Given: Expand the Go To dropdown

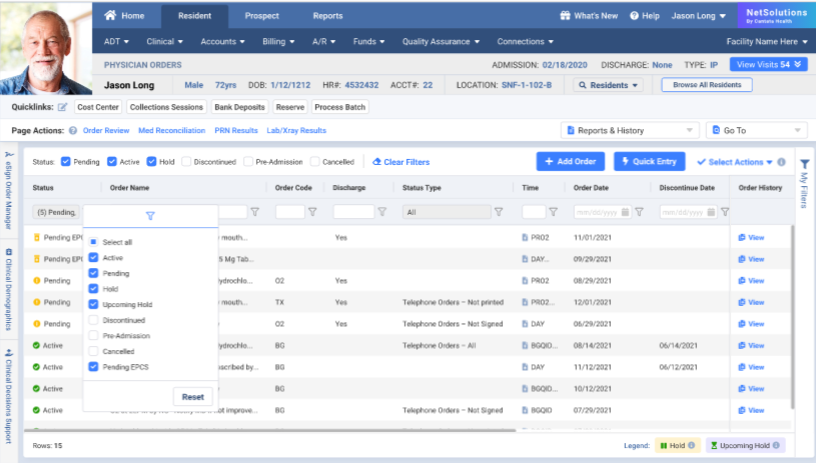Looking at the screenshot, I should (756, 131).
